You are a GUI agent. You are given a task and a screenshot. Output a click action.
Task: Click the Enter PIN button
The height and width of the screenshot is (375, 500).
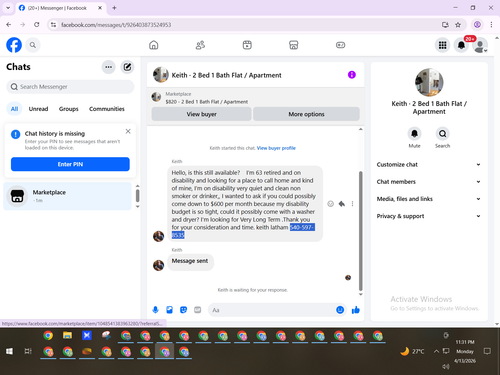[x=70, y=164]
